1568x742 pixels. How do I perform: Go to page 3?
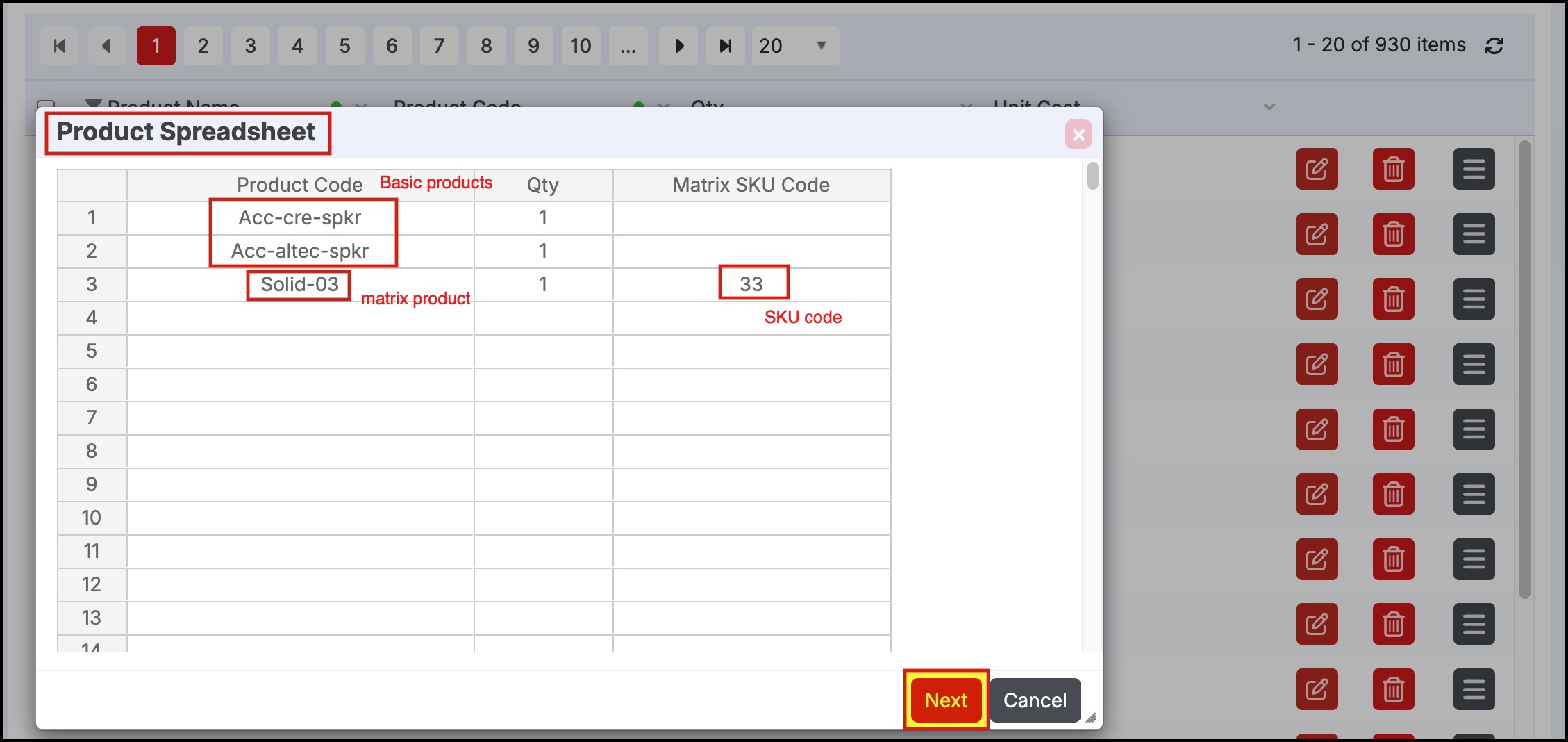(x=250, y=46)
